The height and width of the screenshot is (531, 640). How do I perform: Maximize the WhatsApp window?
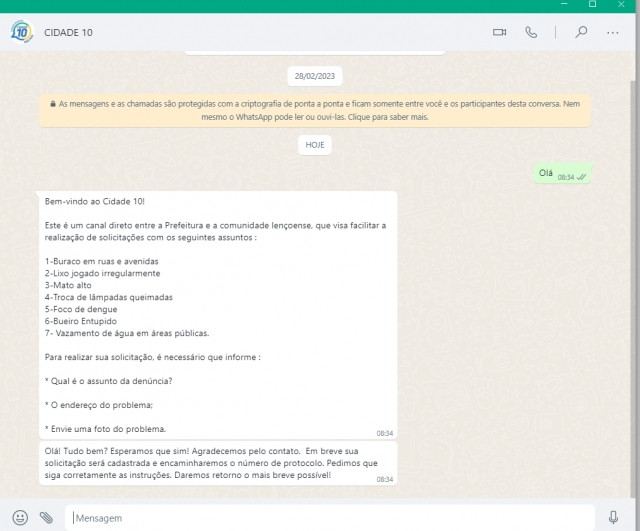593,4
